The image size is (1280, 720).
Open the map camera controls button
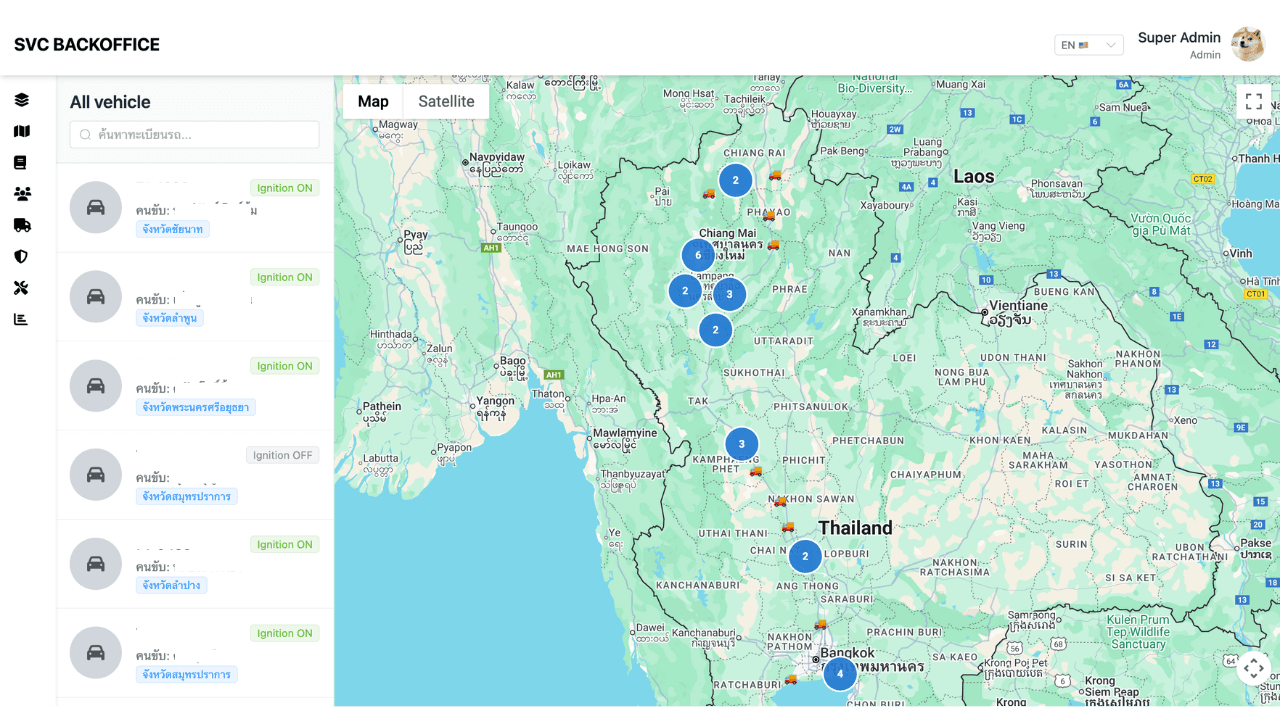[x=1253, y=667]
